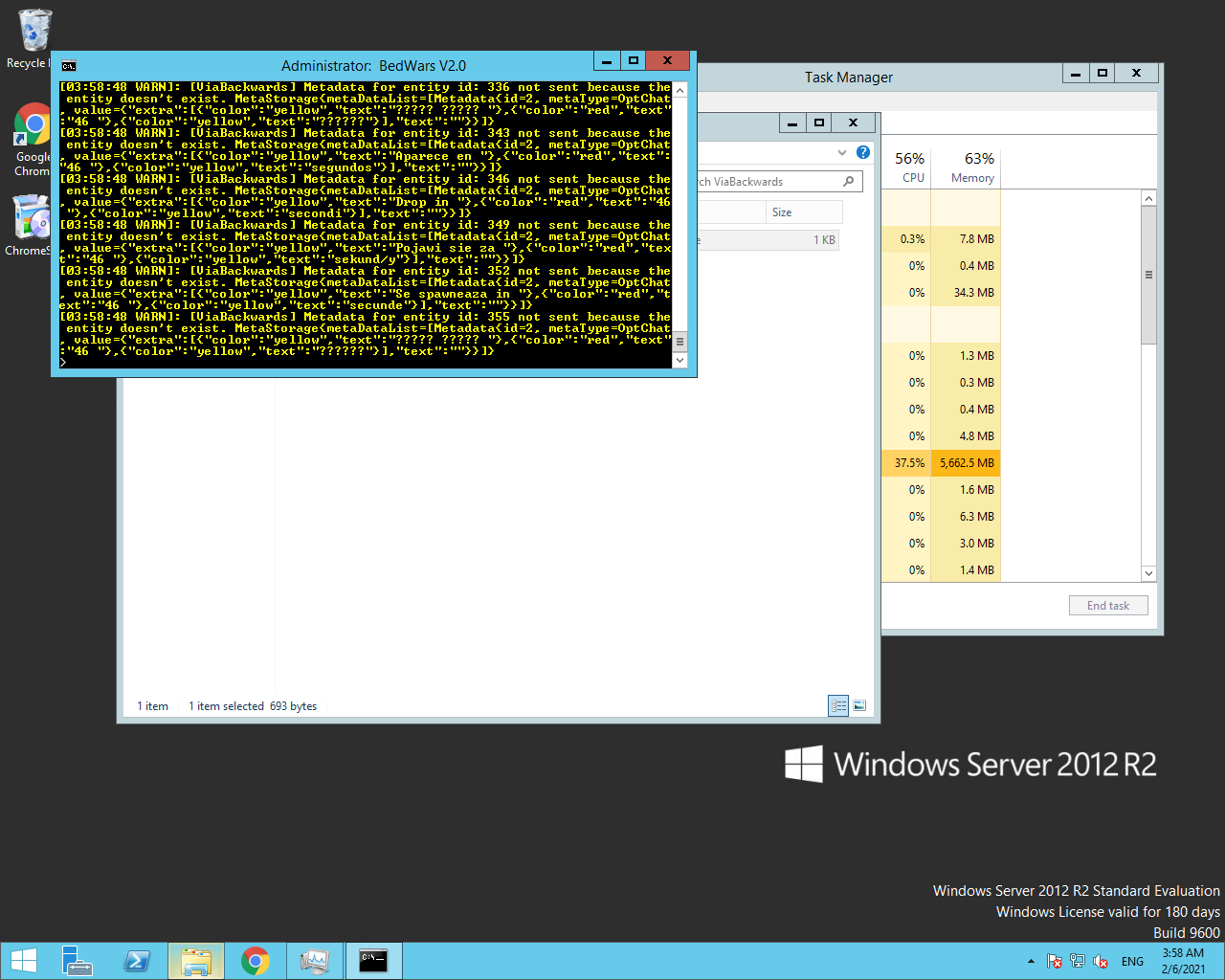This screenshot has width=1225, height=980.
Task: Switch Explorer to details view
Action: pos(838,706)
